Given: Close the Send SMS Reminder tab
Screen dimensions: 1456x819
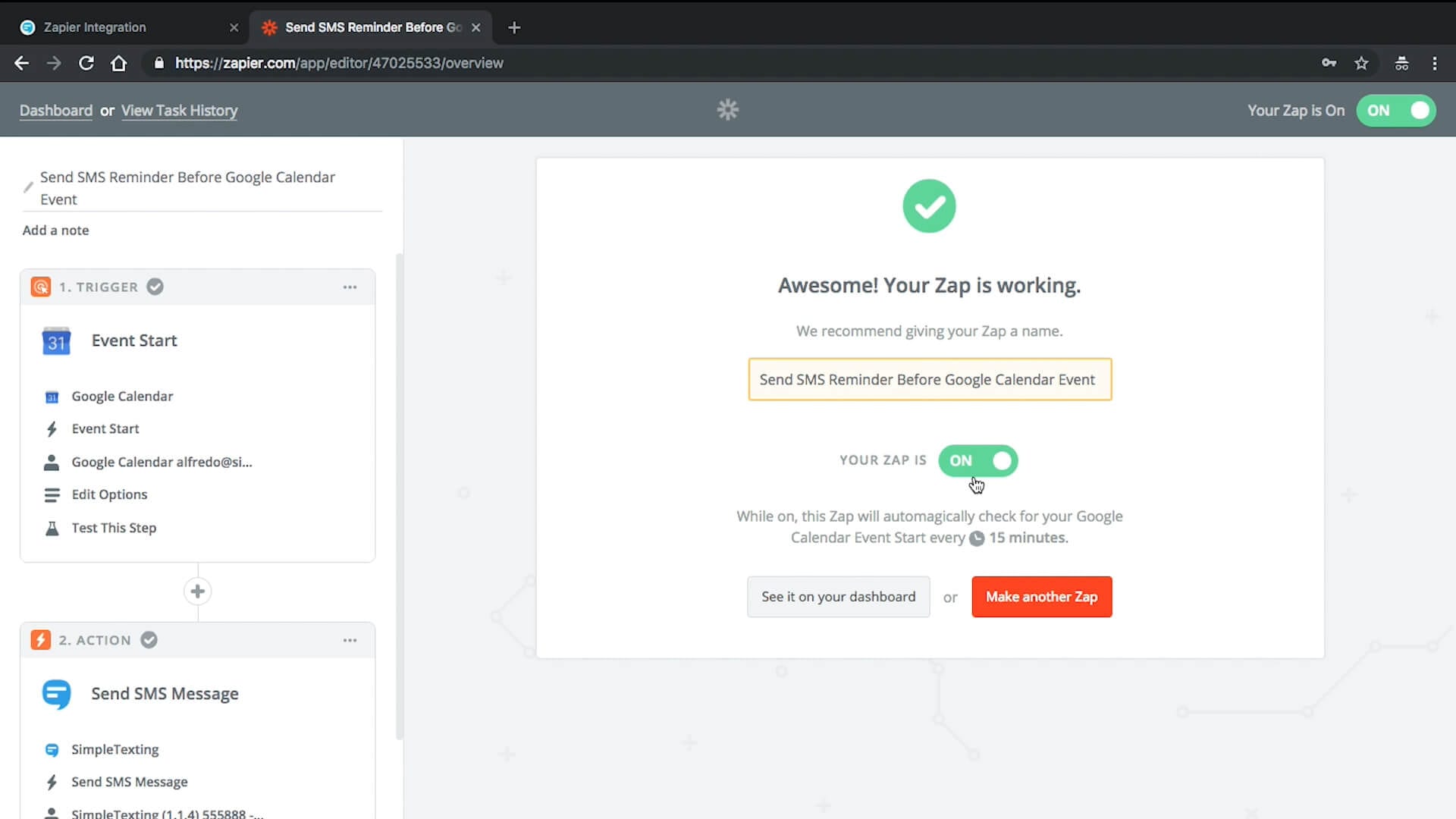Looking at the screenshot, I should coord(475,27).
